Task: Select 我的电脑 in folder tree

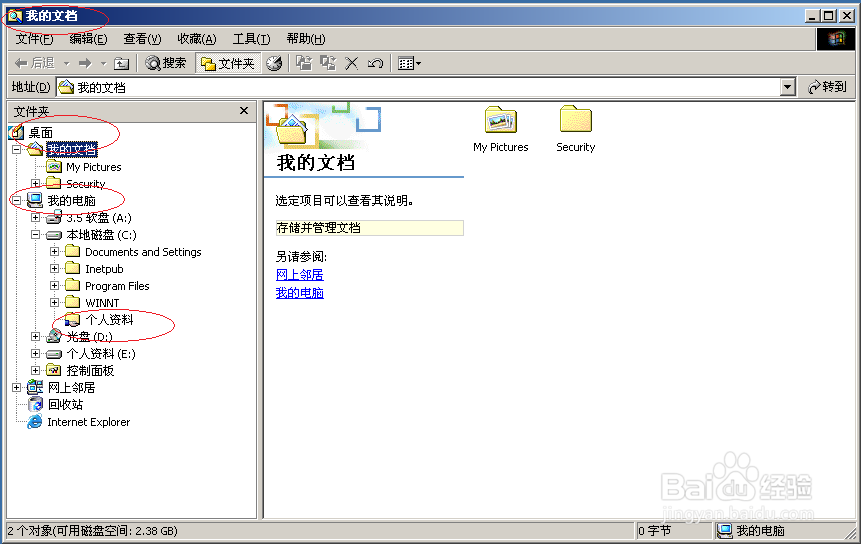Action: point(71,201)
